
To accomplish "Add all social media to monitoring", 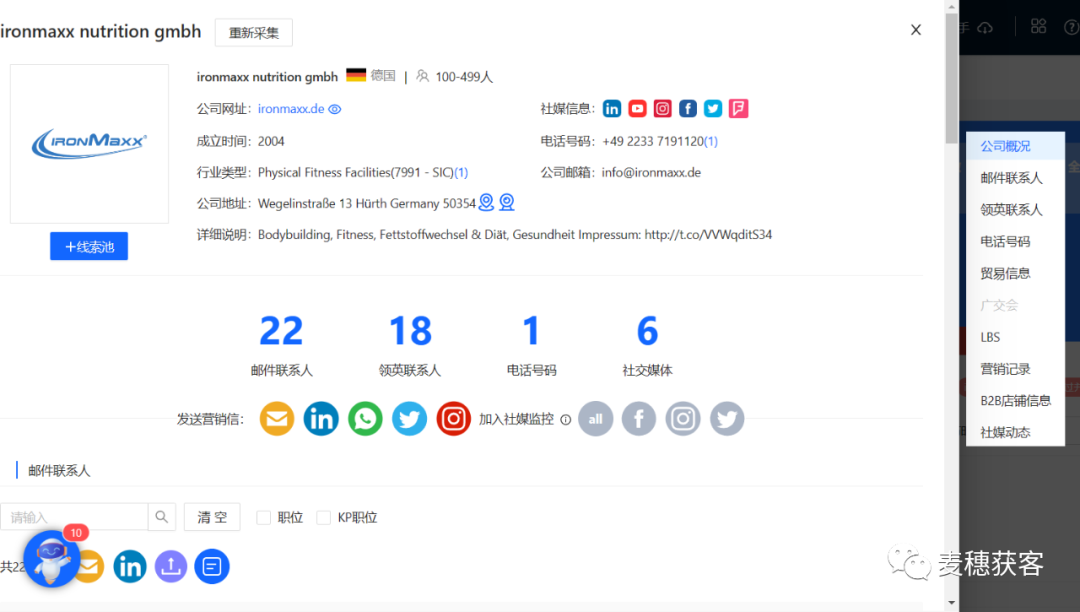I will (596, 419).
